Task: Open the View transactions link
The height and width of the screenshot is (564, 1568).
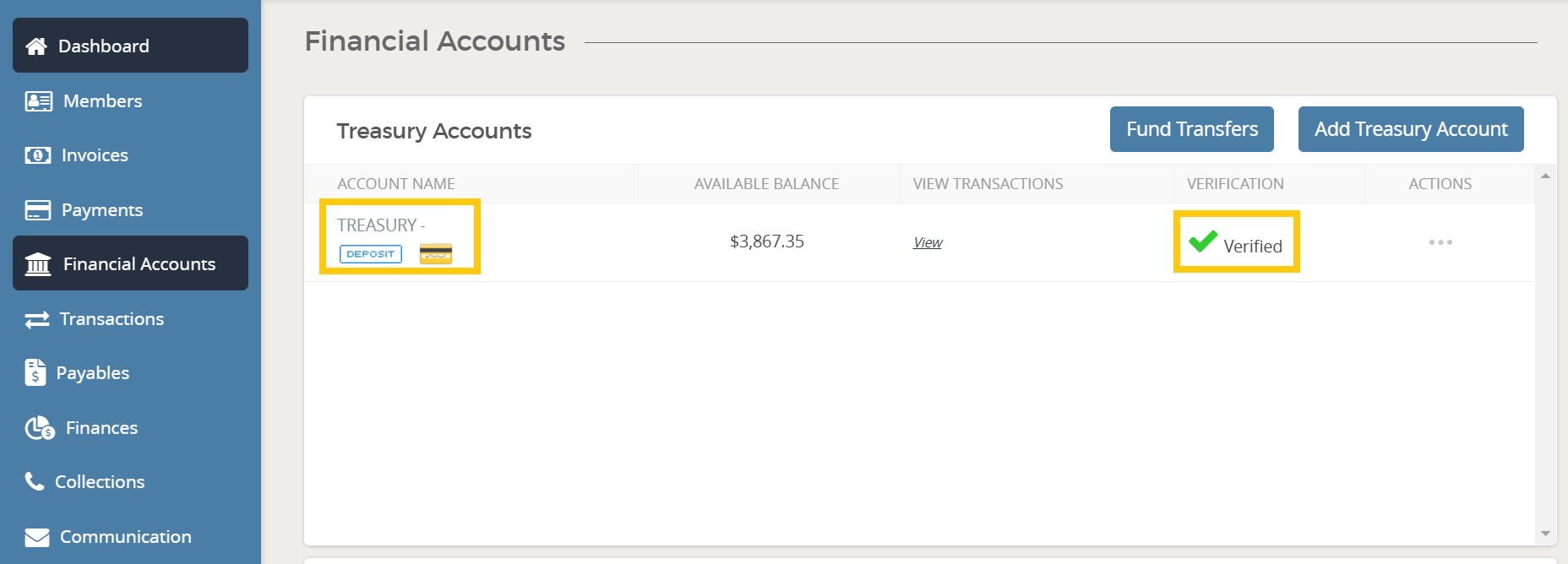Action: tap(928, 242)
